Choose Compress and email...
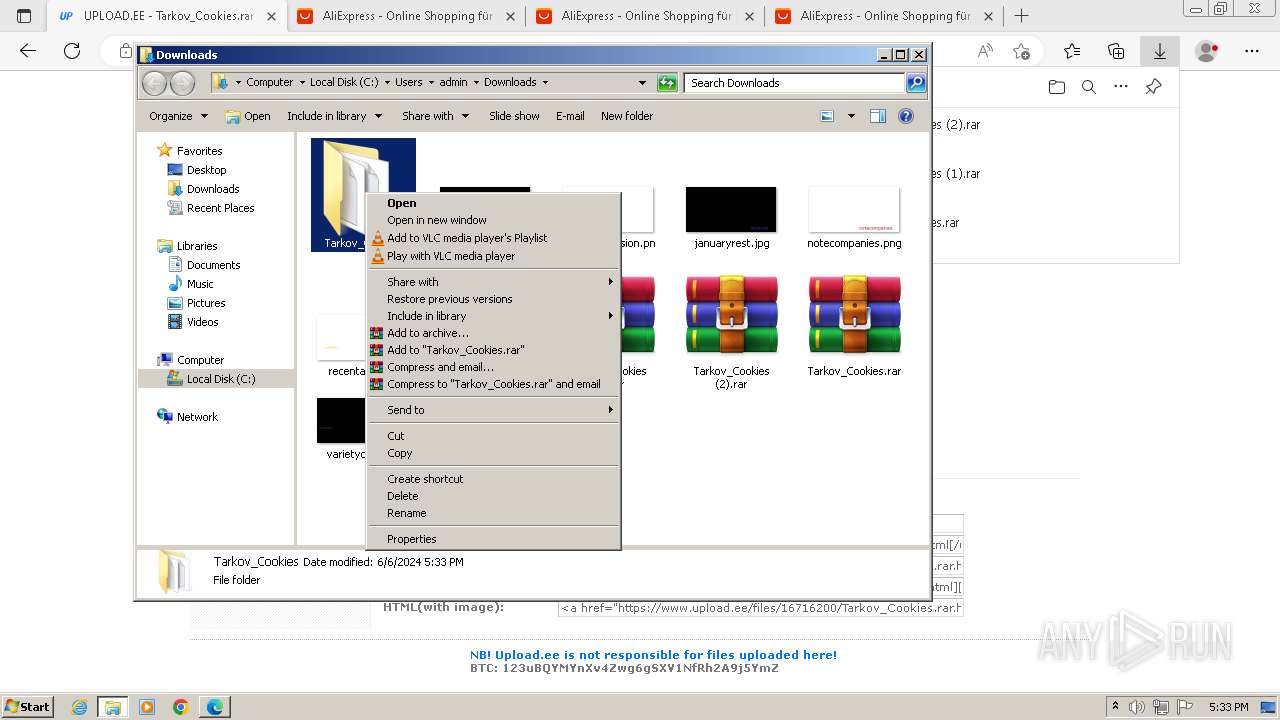This screenshot has width=1280, height=720. click(x=494, y=367)
